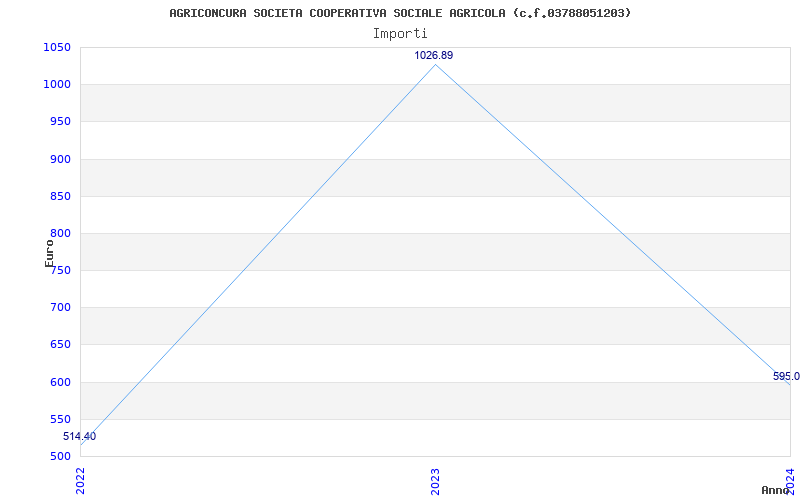Select the 595.0 data label
Image resolution: width=800 pixels, height=500 pixels.
pyautogui.click(x=786, y=377)
